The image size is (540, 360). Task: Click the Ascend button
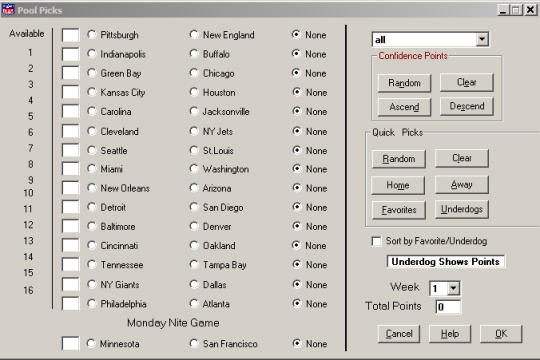[x=404, y=107]
